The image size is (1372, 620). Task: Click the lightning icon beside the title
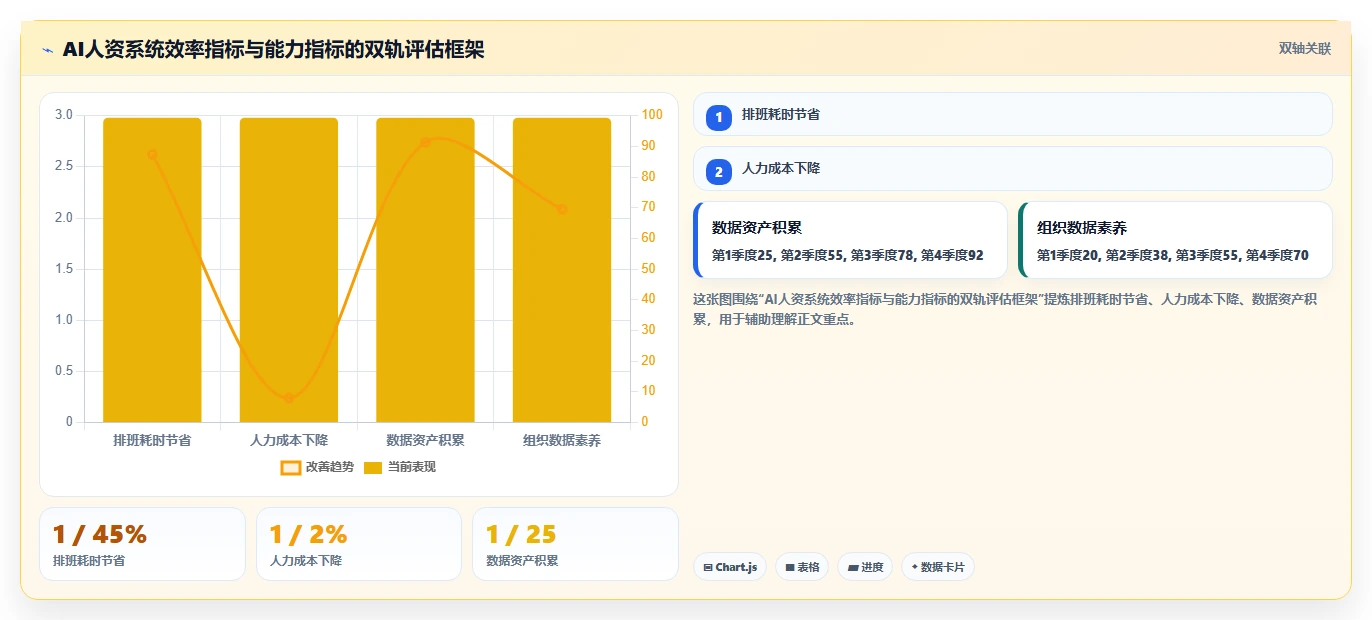coord(48,50)
